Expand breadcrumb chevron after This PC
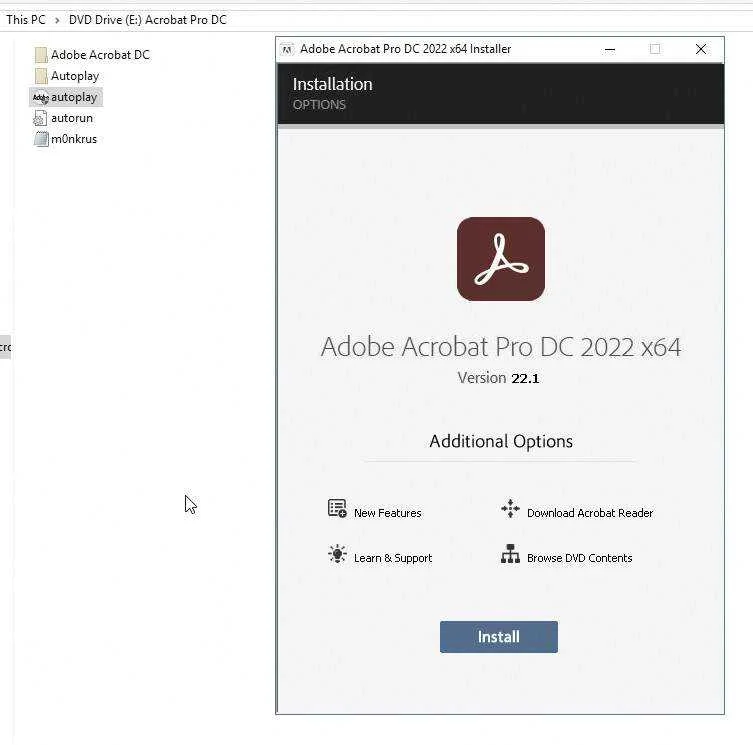The width and height of the screenshot is (753, 745). (57, 20)
